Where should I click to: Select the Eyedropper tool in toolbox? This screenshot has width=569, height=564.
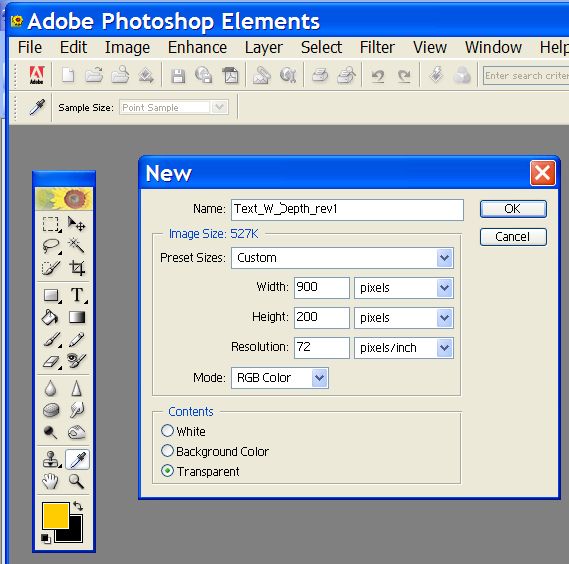77,459
